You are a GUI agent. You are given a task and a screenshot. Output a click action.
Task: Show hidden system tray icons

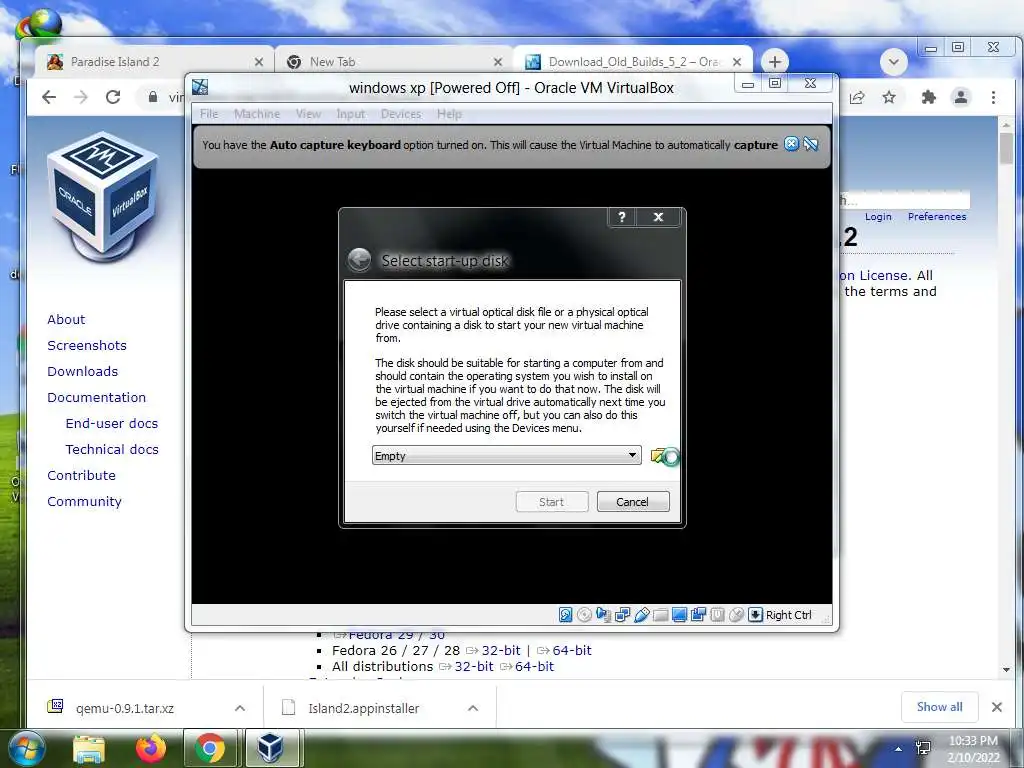pos(899,749)
